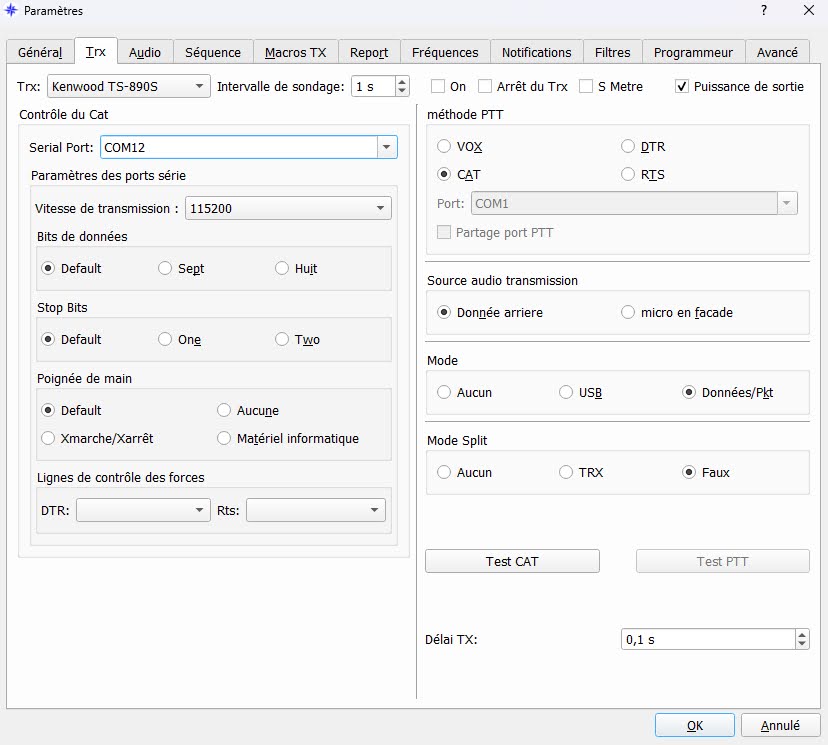Select Two stop bits

point(282,339)
